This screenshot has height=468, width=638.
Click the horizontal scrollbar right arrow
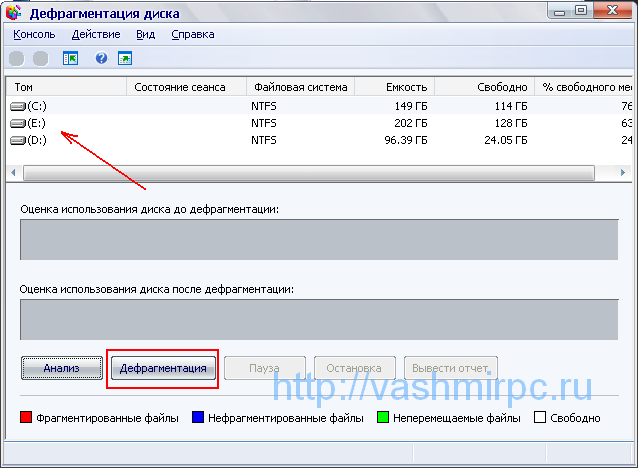623,173
